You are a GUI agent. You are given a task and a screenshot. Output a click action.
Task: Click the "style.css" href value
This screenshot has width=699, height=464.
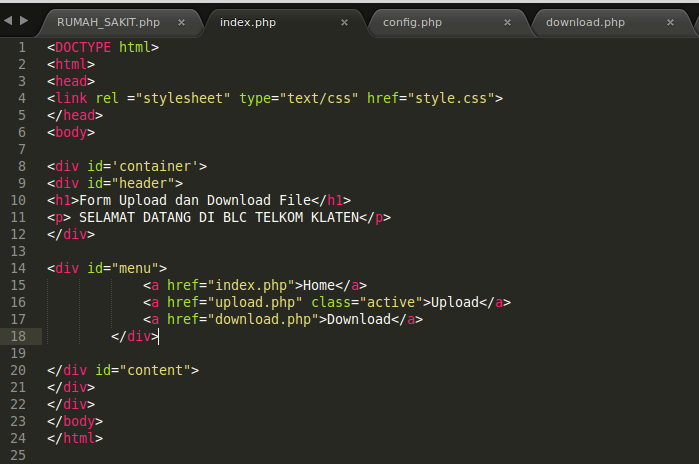[451, 98]
